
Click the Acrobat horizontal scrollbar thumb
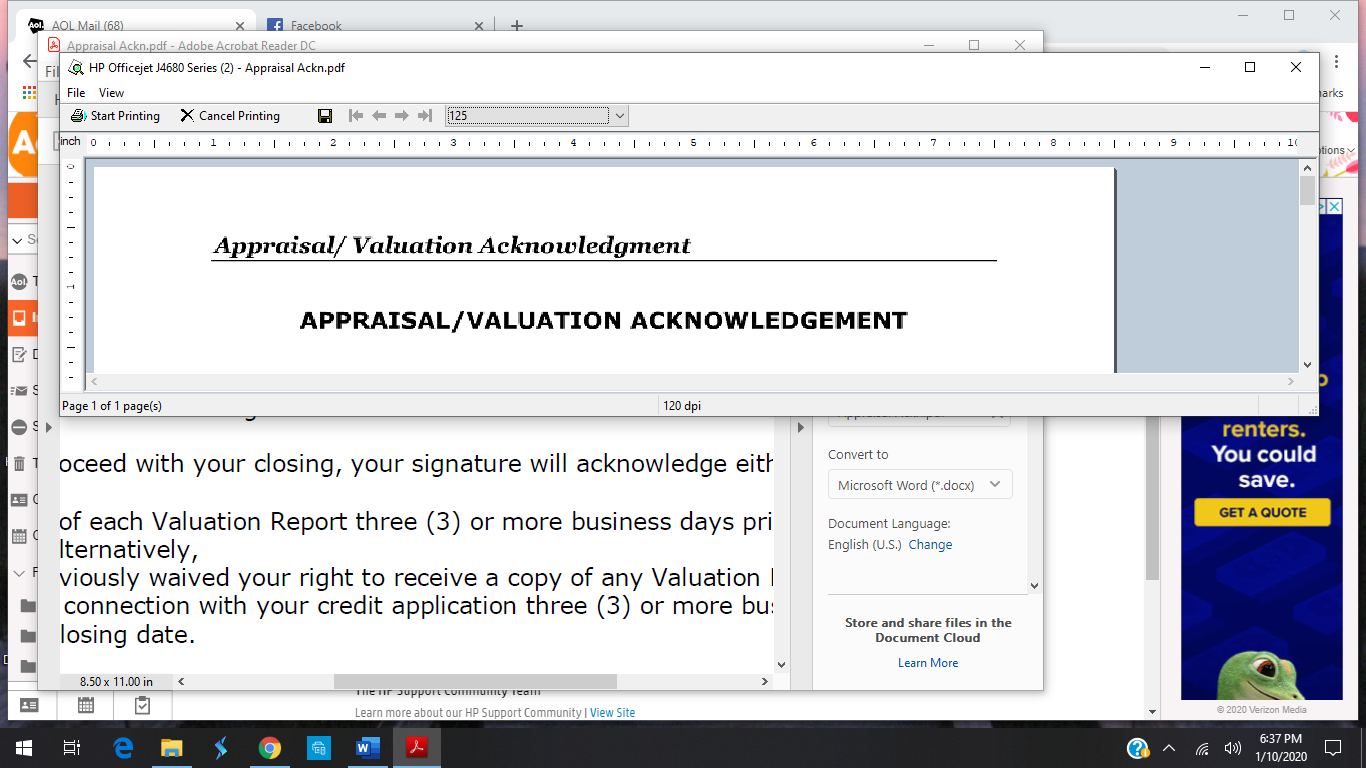pos(475,681)
